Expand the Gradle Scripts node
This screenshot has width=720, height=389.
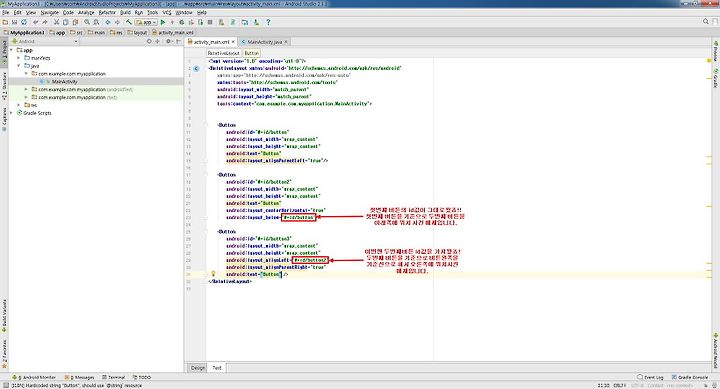coord(11,113)
